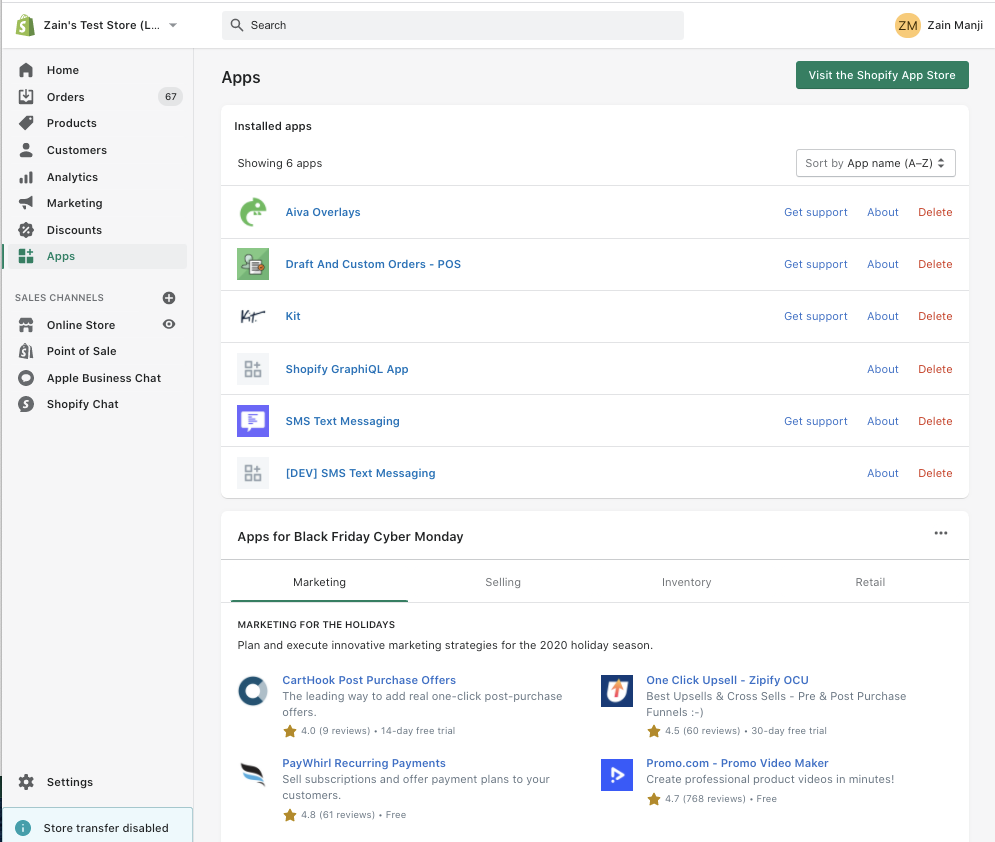Click the Customers person icon
995x842 pixels.
[x=26, y=150]
